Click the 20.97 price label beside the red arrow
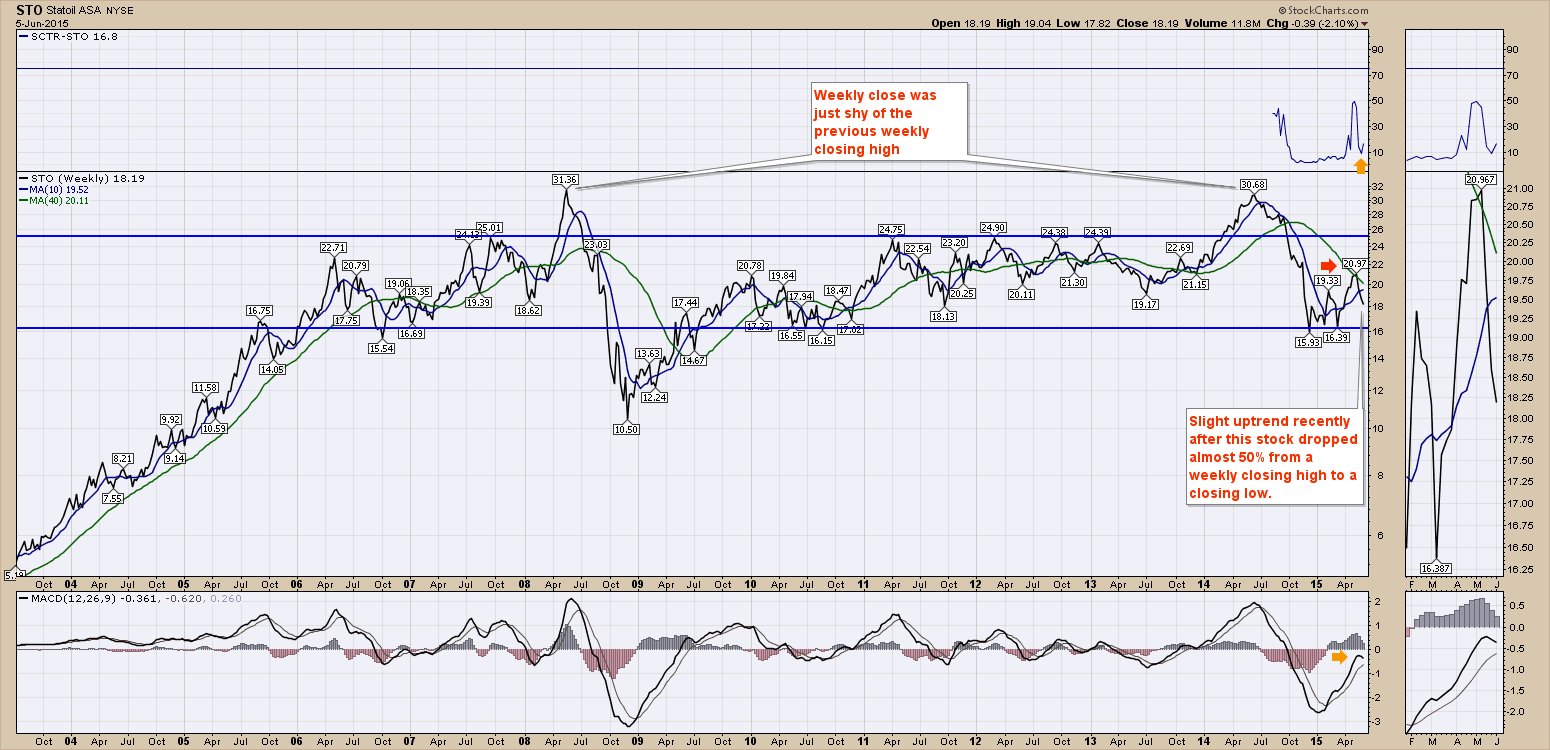 (1355, 264)
